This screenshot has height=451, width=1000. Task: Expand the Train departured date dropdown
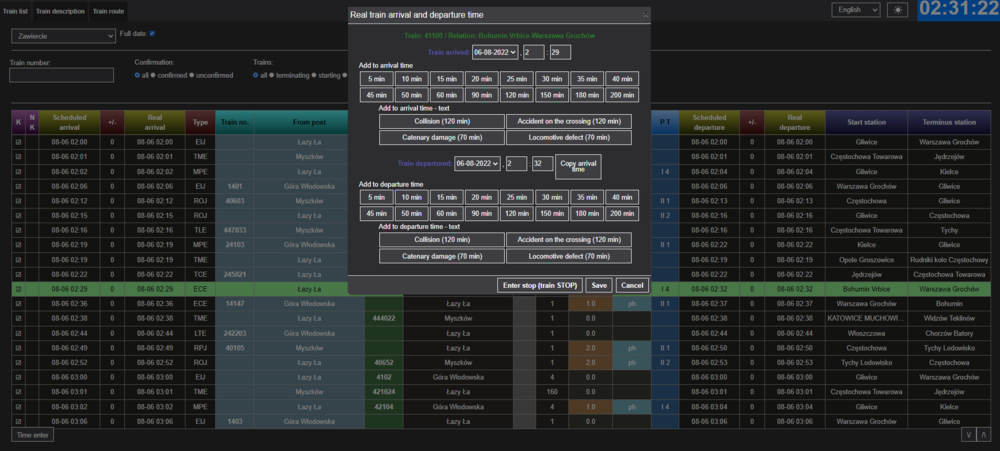click(x=476, y=163)
